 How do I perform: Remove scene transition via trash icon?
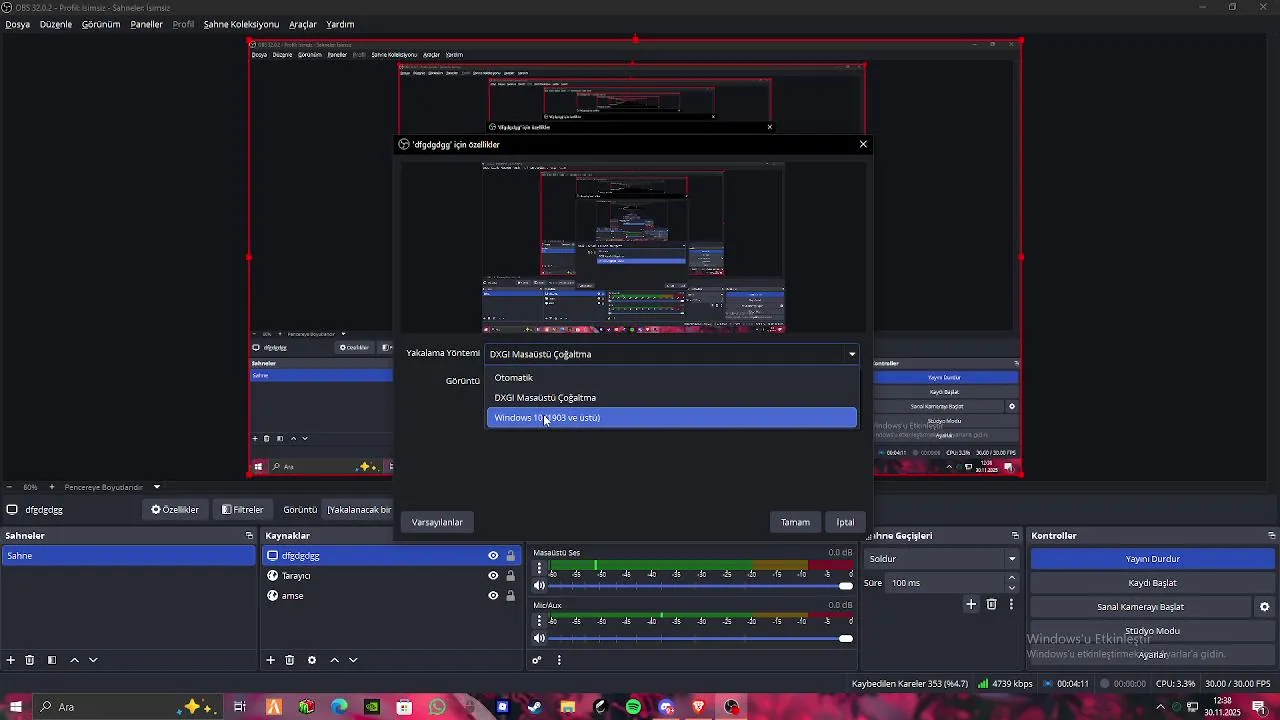click(x=992, y=604)
